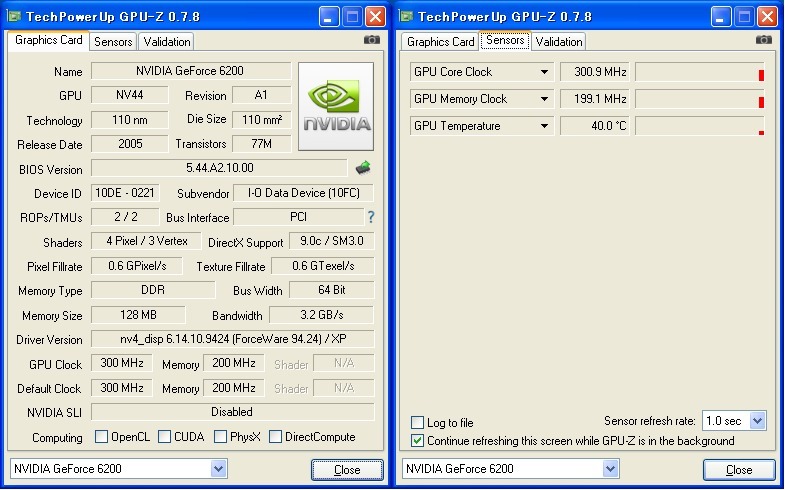Click the NVIDIA logo image
785x490 pixels.
[336, 106]
